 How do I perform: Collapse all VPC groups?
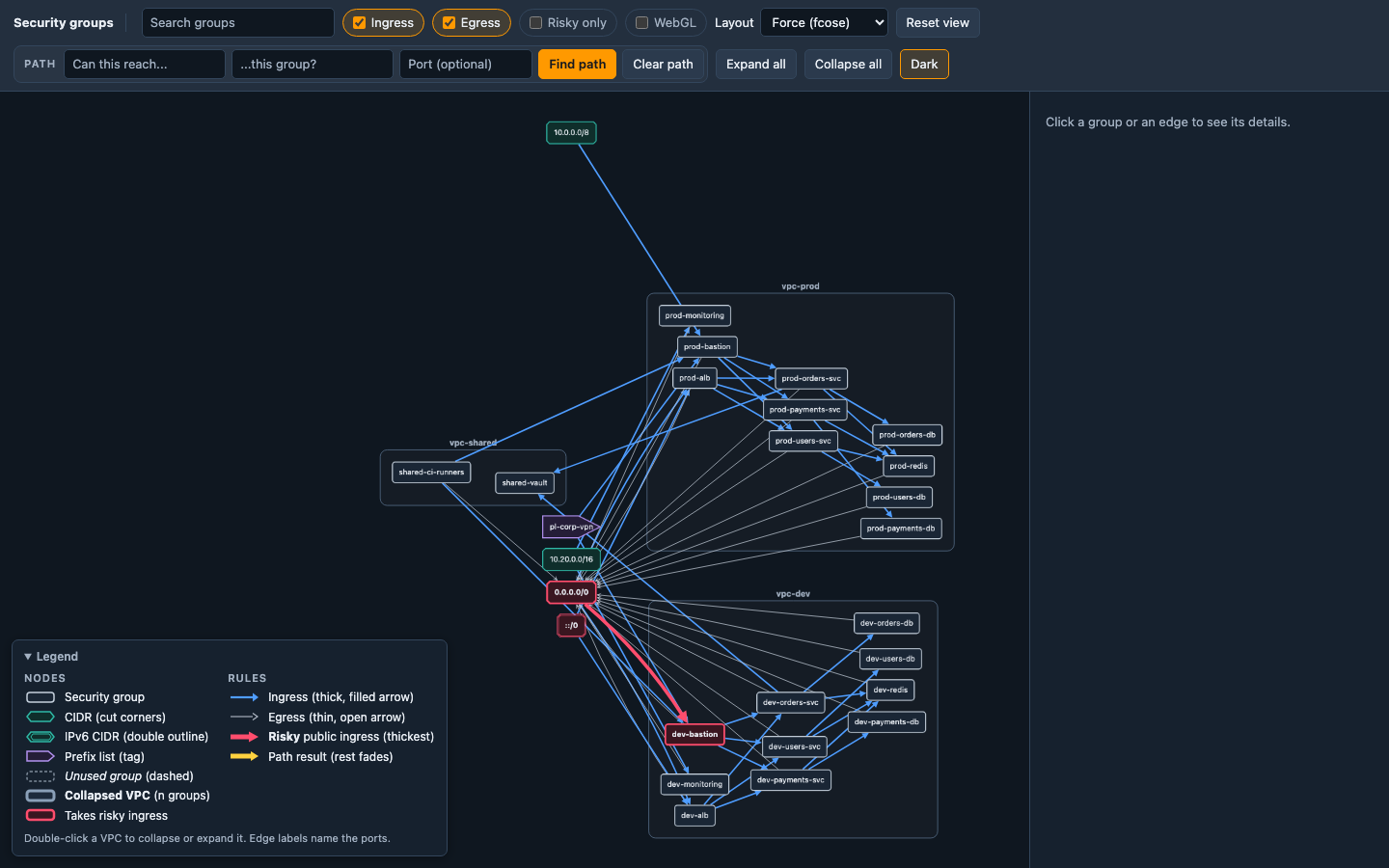(848, 65)
